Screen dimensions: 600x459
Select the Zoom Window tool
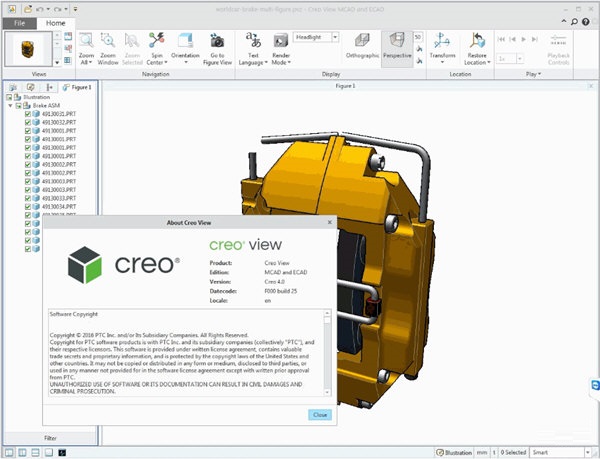[x=108, y=42]
